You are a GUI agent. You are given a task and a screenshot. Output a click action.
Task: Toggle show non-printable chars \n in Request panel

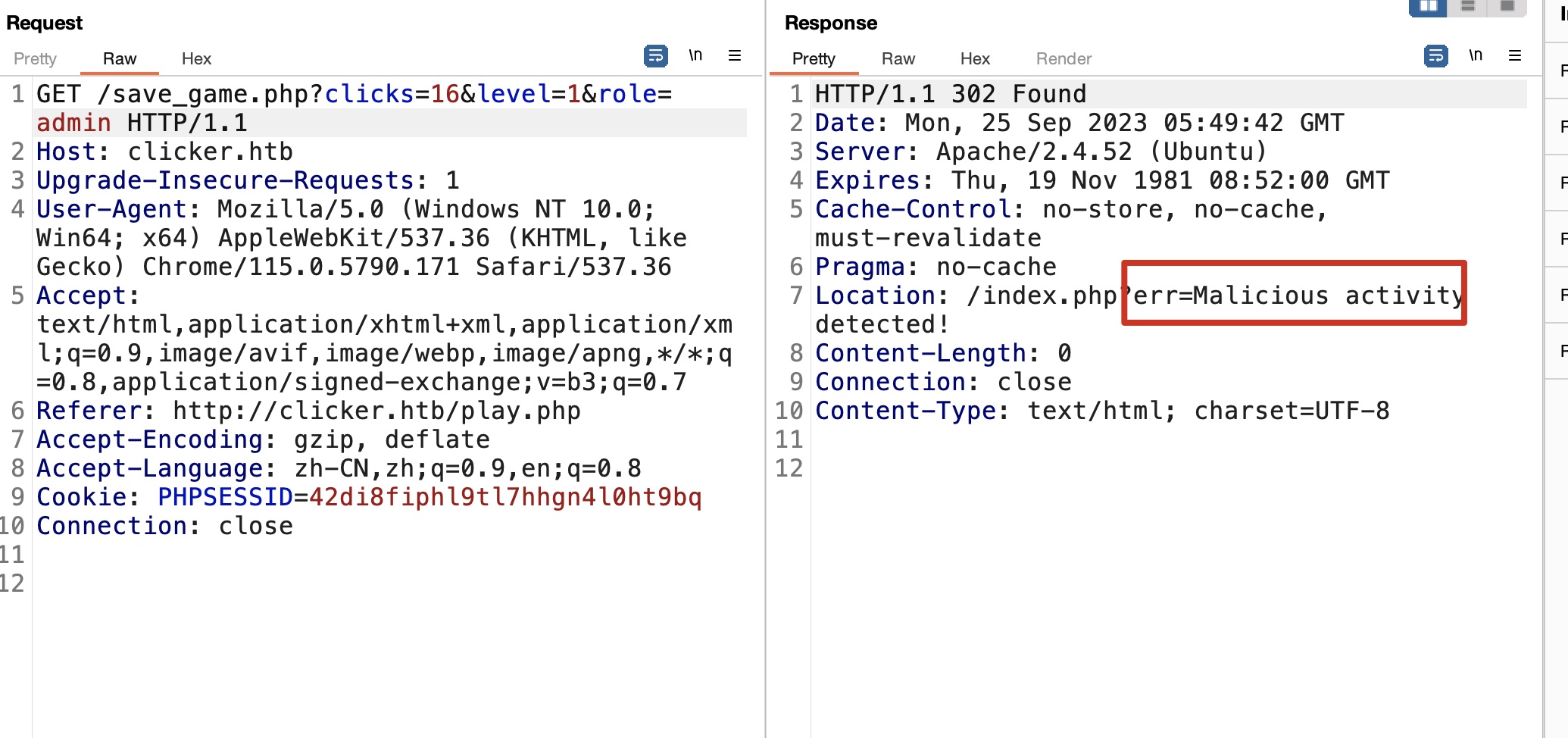[695, 55]
